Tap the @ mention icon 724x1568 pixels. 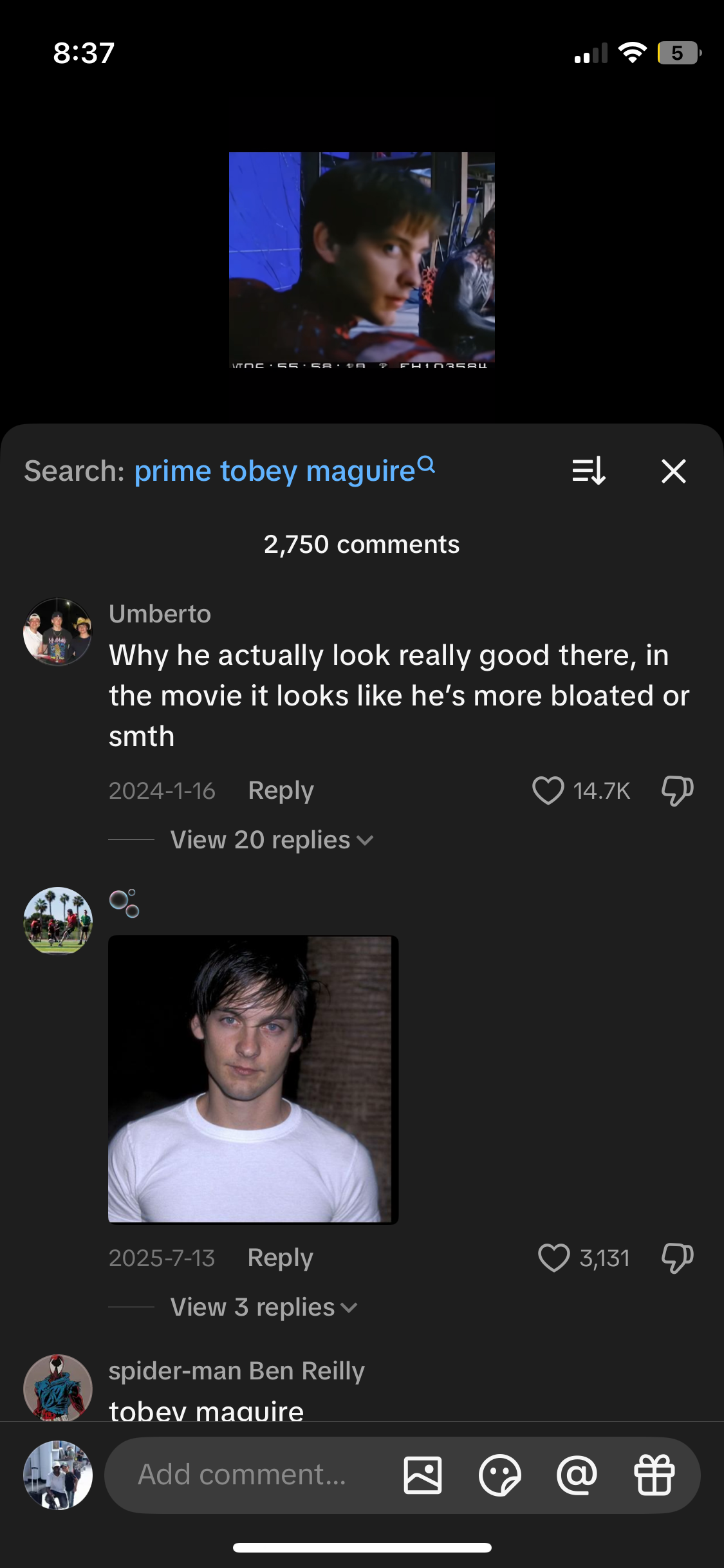click(x=577, y=1475)
